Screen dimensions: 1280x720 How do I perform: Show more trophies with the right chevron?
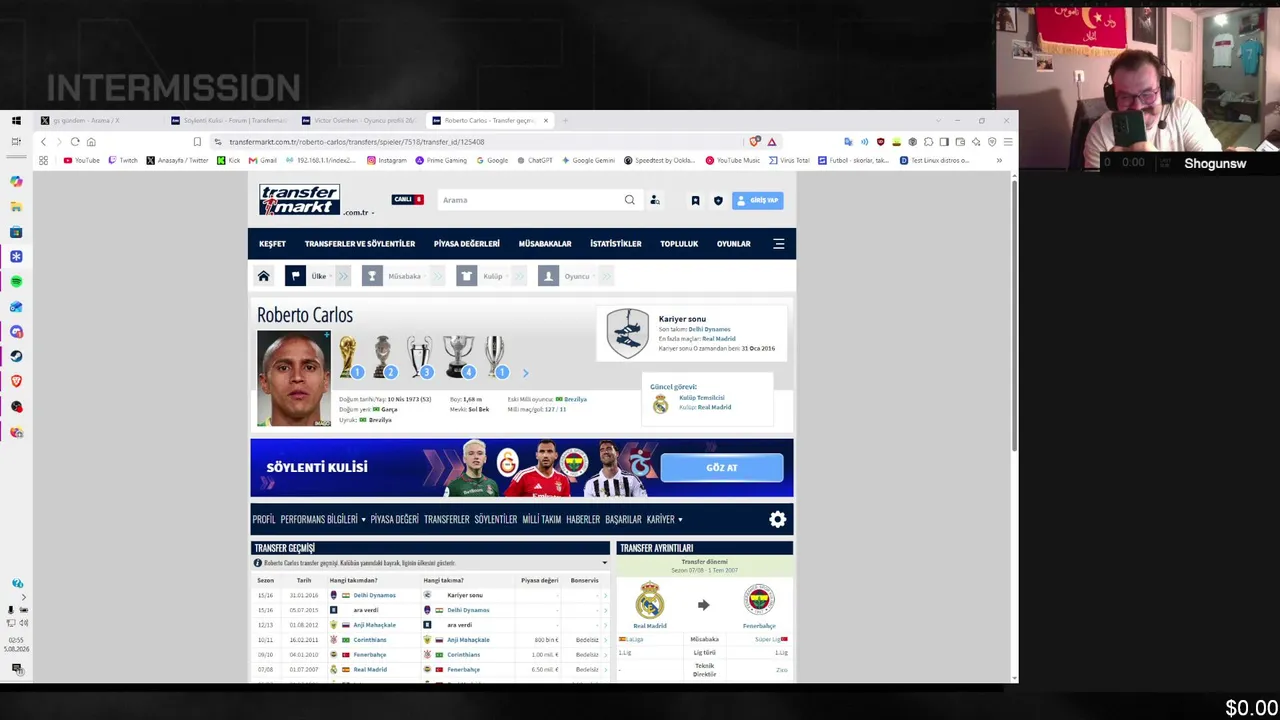pyautogui.click(x=525, y=373)
